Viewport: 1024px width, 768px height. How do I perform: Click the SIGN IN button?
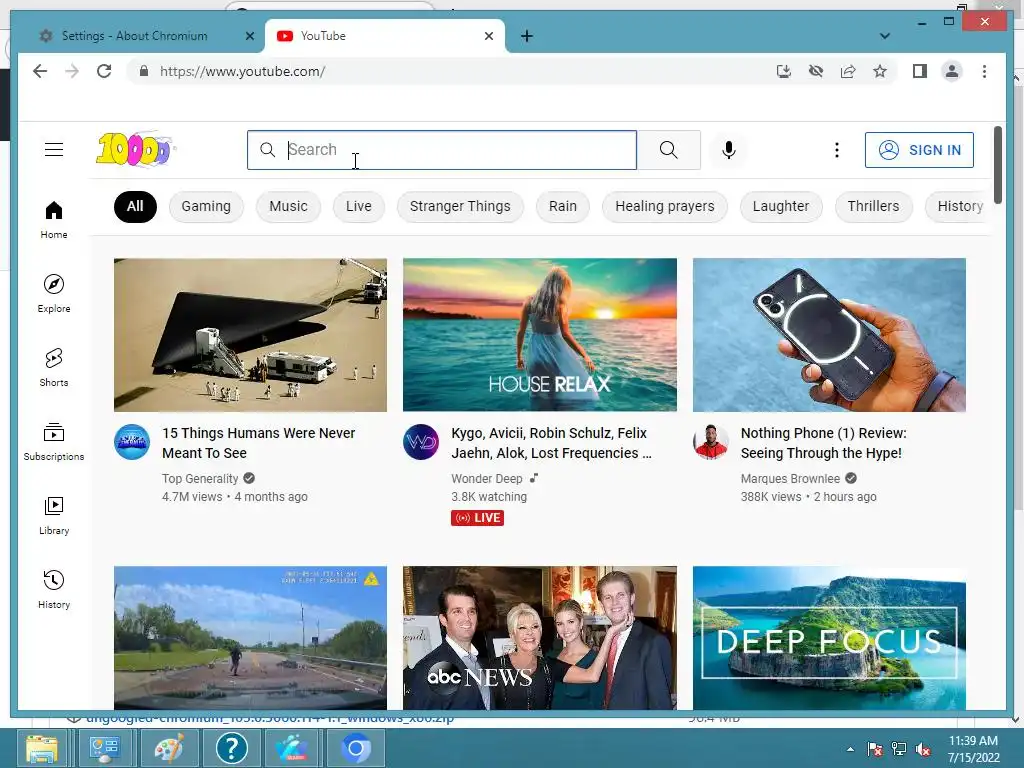pyautogui.click(x=919, y=150)
